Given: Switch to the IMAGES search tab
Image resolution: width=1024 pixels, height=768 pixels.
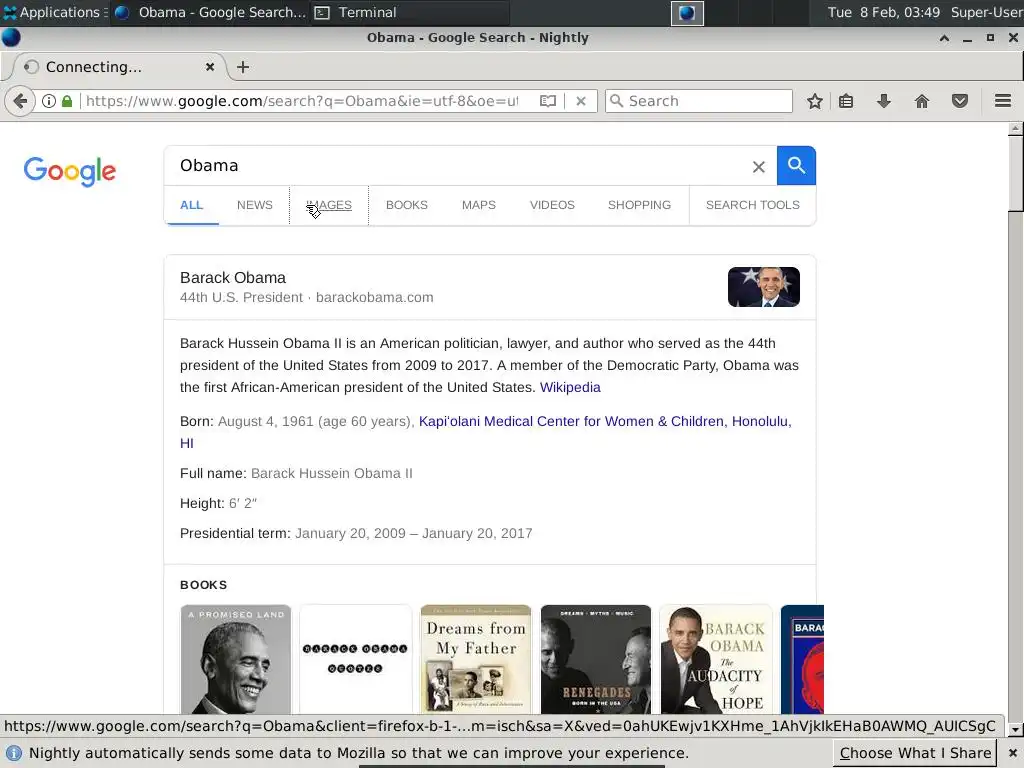Looking at the screenshot, I should coord(329,205).
